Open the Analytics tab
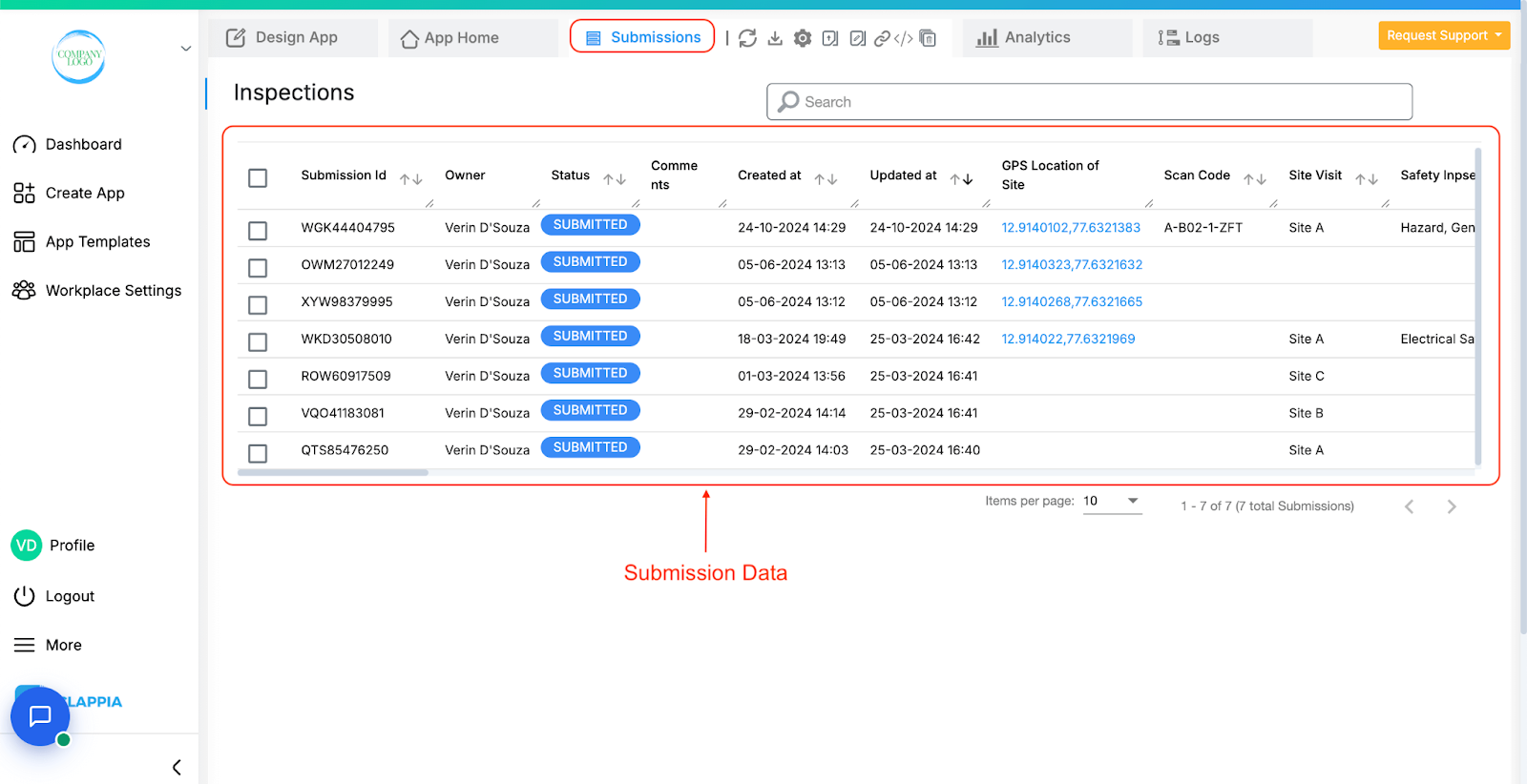The image size is (1527, 784). [1047, 38]
